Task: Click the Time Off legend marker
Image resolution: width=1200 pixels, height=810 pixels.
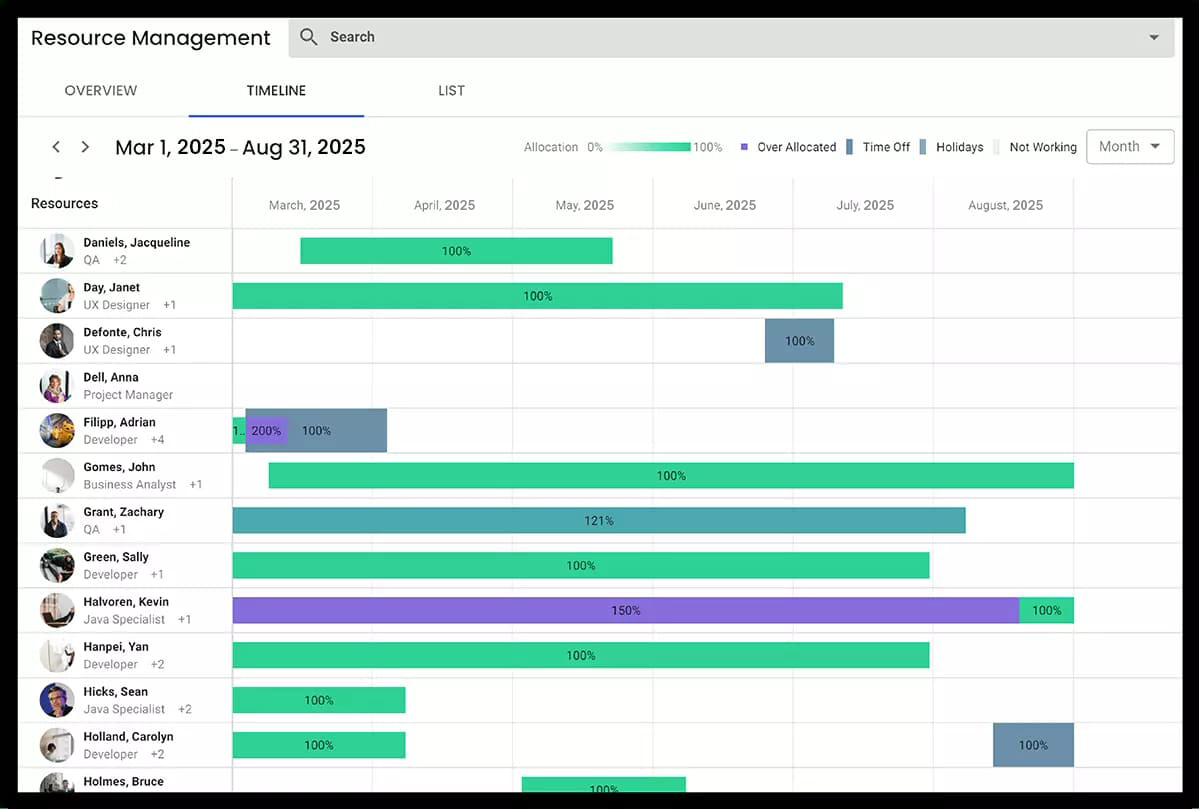Action: click(851, 146)
